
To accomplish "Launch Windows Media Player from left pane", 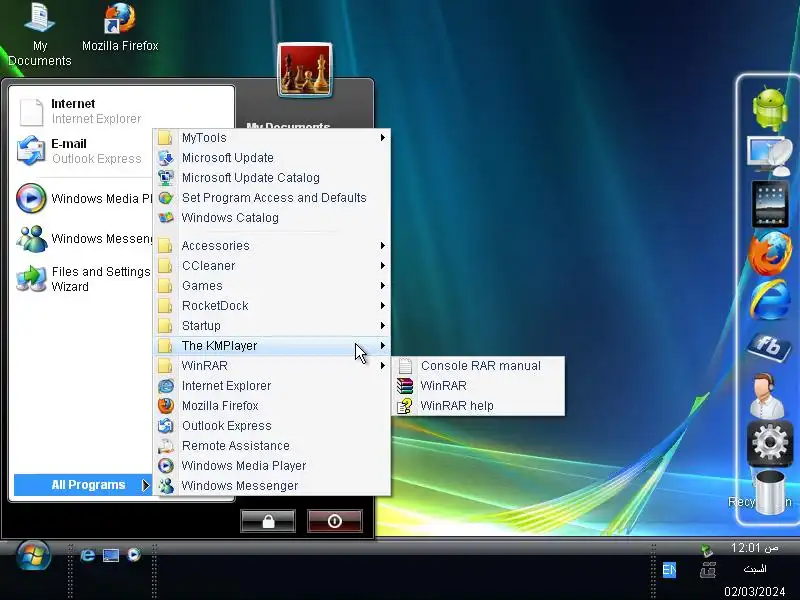I will coord(83,198).
